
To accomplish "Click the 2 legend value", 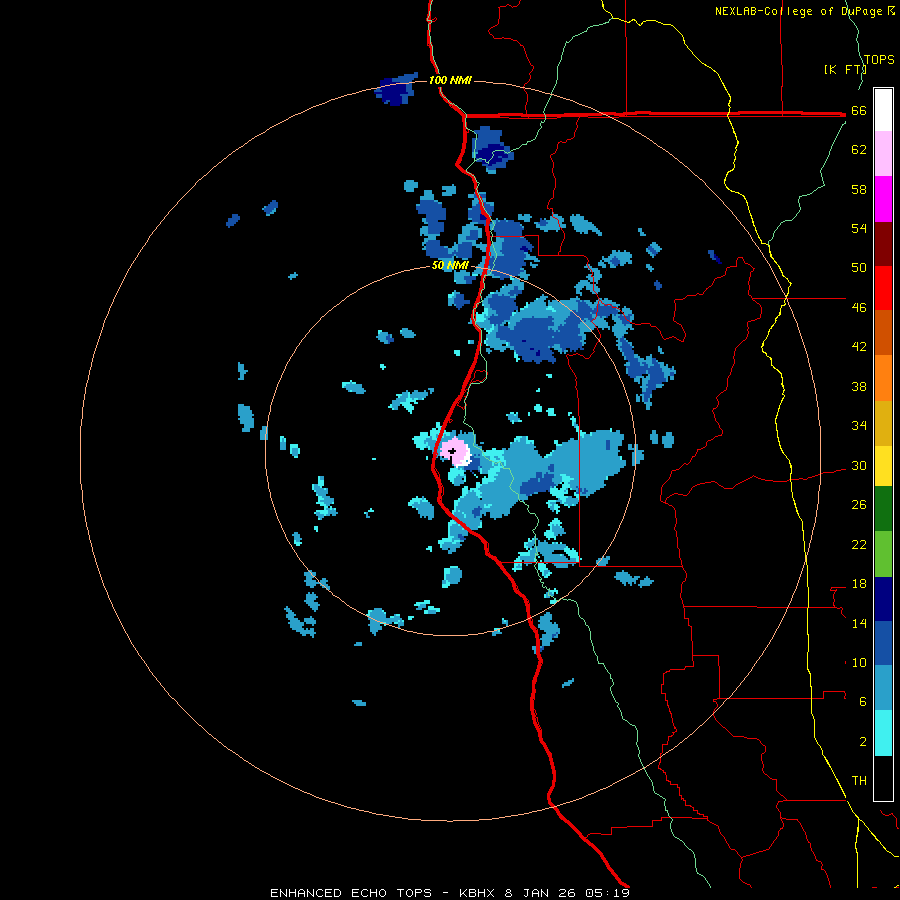I will (x=863, y=742).
